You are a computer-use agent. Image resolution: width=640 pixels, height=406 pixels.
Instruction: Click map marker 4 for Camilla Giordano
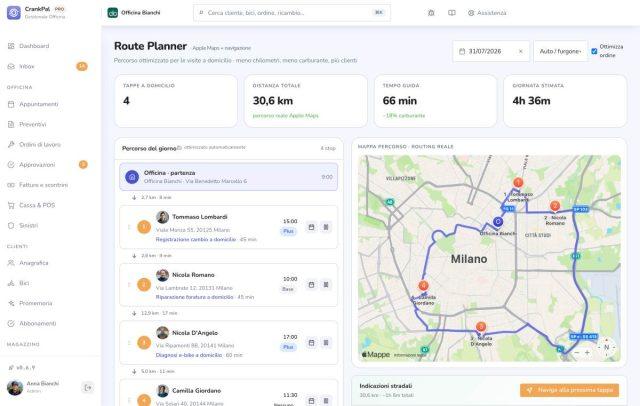pos(424,286)
